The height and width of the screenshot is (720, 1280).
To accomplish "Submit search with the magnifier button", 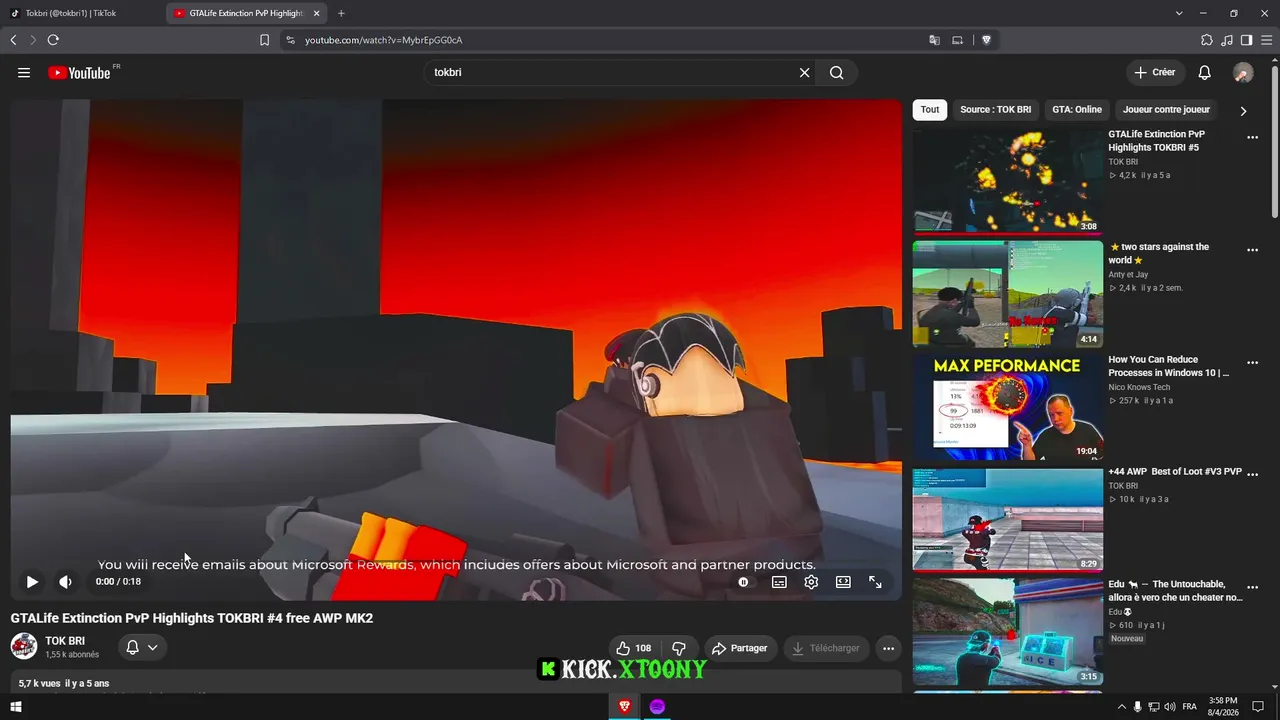I will [837, 73].
